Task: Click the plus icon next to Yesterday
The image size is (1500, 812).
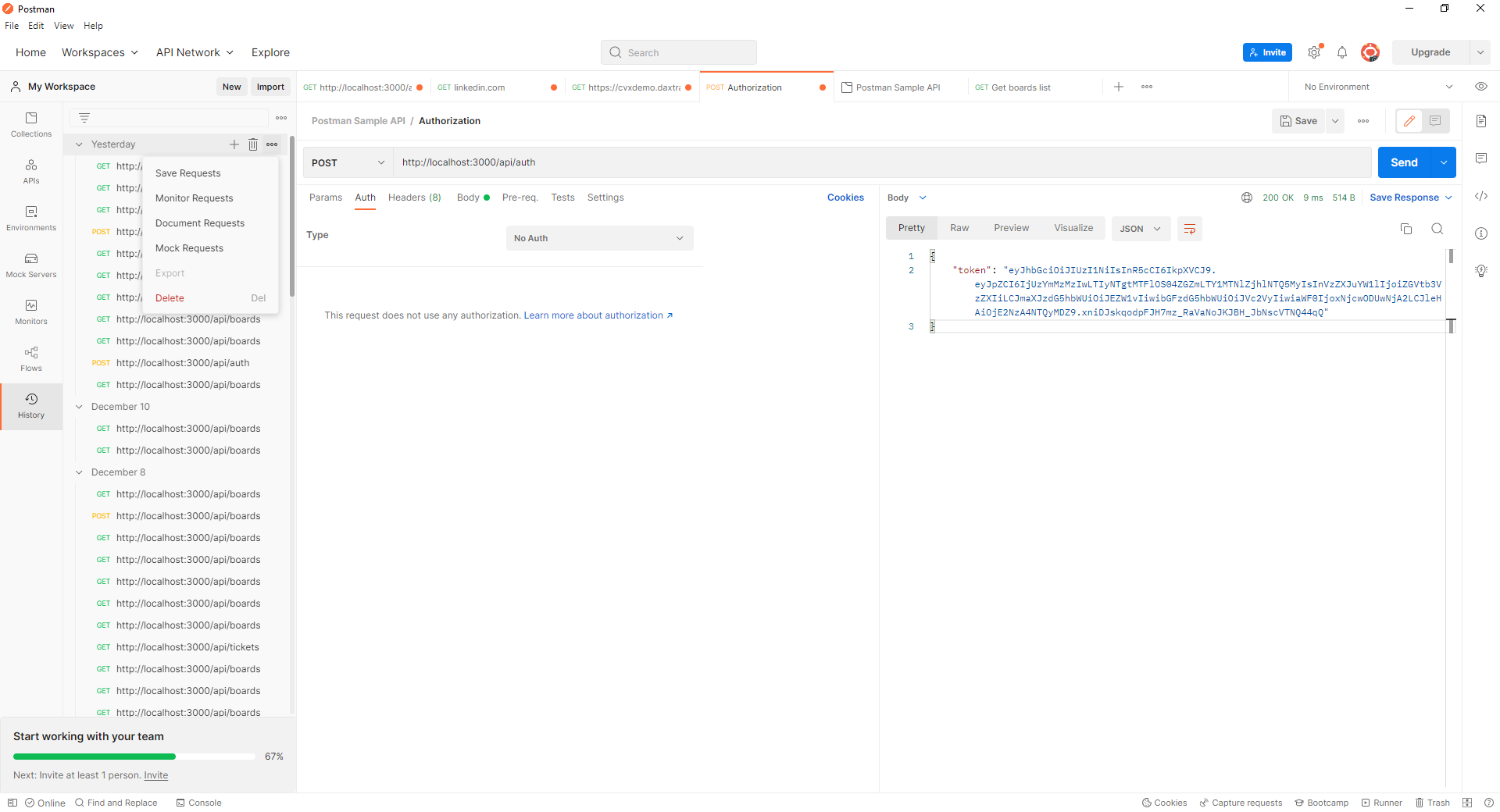Action: [234, 144]
